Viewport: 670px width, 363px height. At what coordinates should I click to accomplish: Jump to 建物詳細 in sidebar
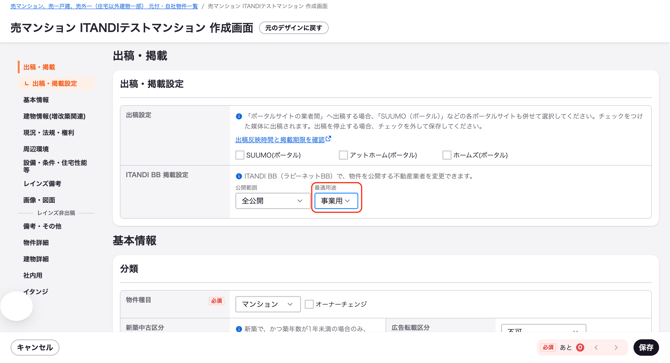(x=36, y=259)
